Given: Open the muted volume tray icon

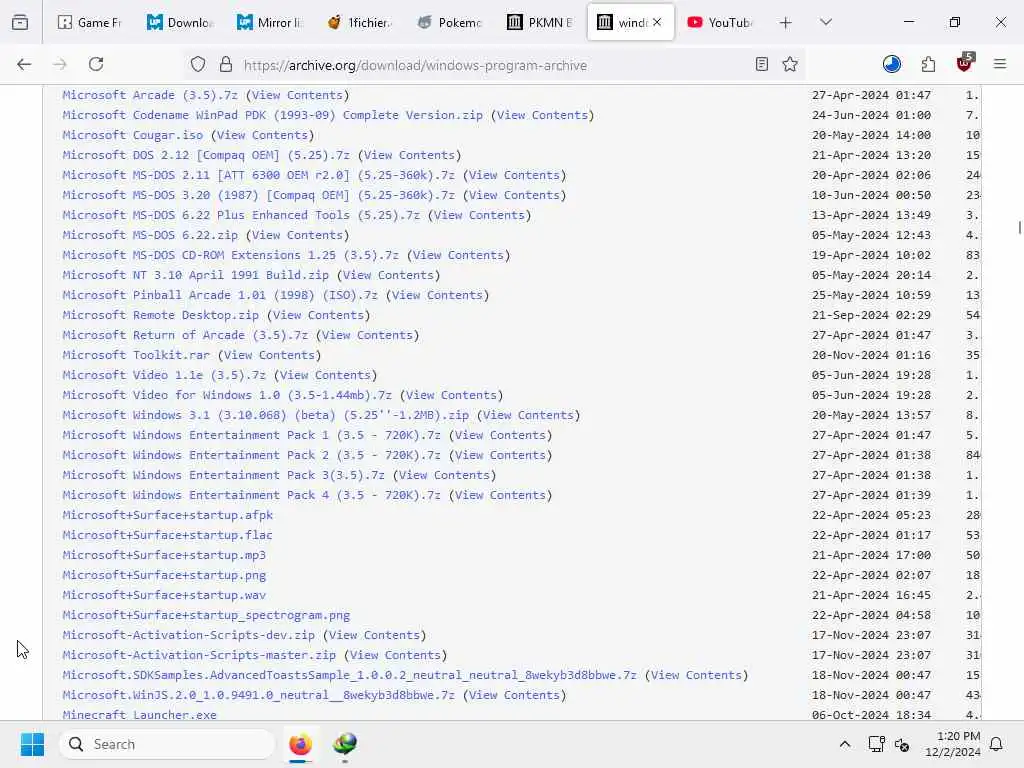Looking at the screenshot, I should tap(902, 744).
